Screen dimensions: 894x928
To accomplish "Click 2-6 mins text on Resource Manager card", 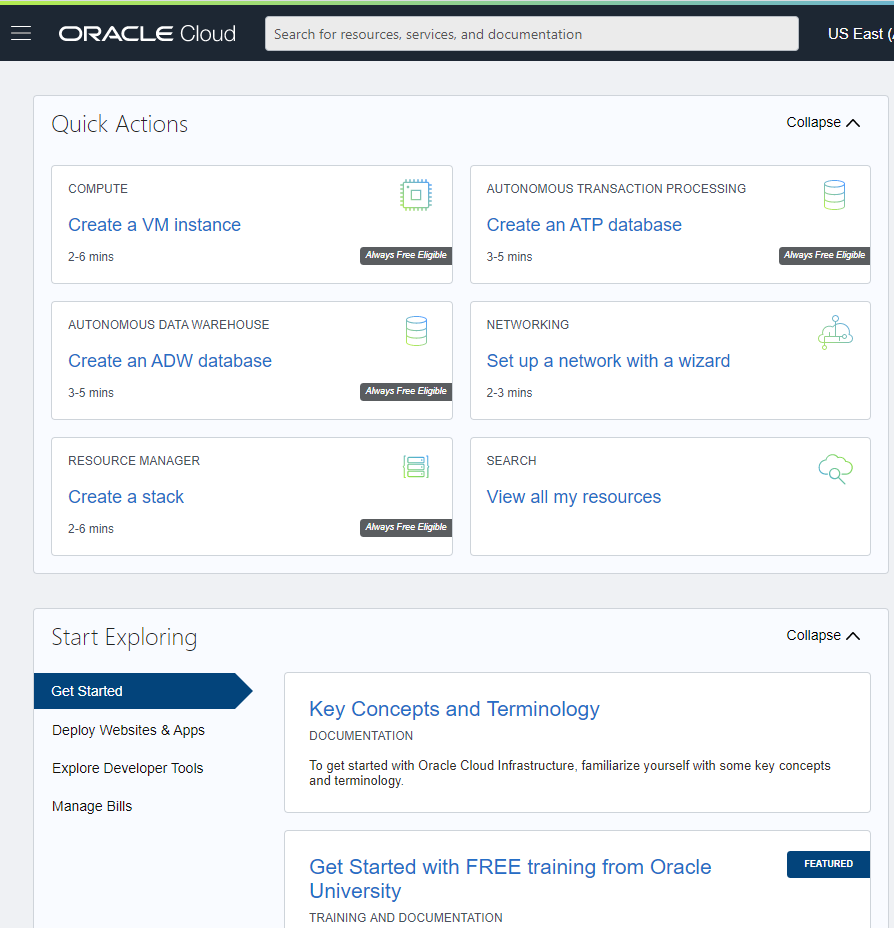I will coord(91,529).
